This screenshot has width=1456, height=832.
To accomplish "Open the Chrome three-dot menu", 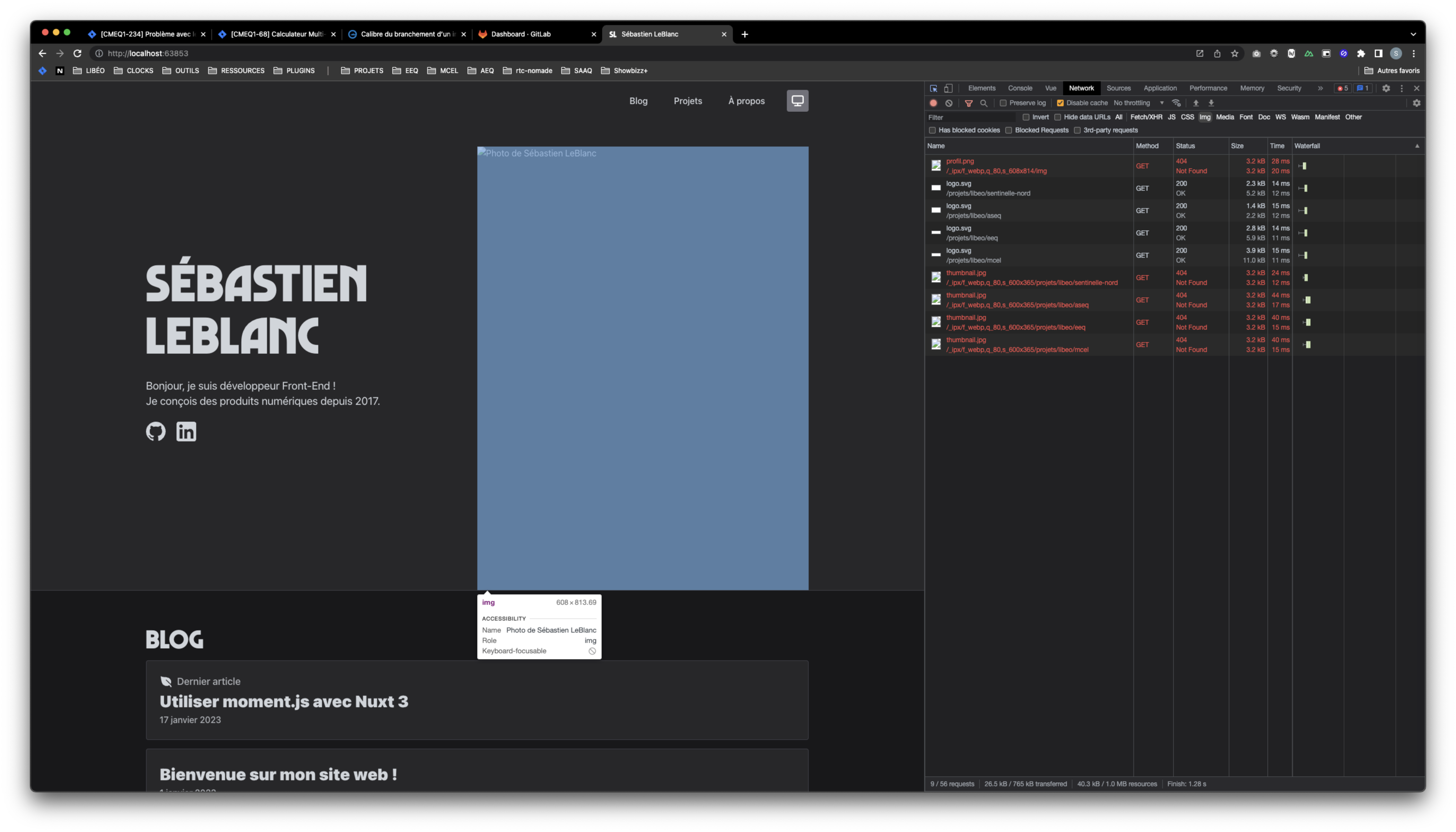I will click(1414, 53).
